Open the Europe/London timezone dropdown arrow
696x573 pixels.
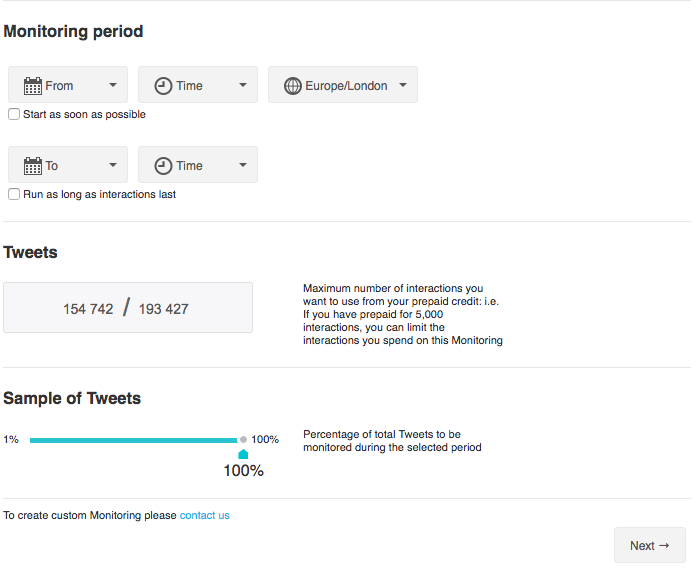tap(403, 85)
